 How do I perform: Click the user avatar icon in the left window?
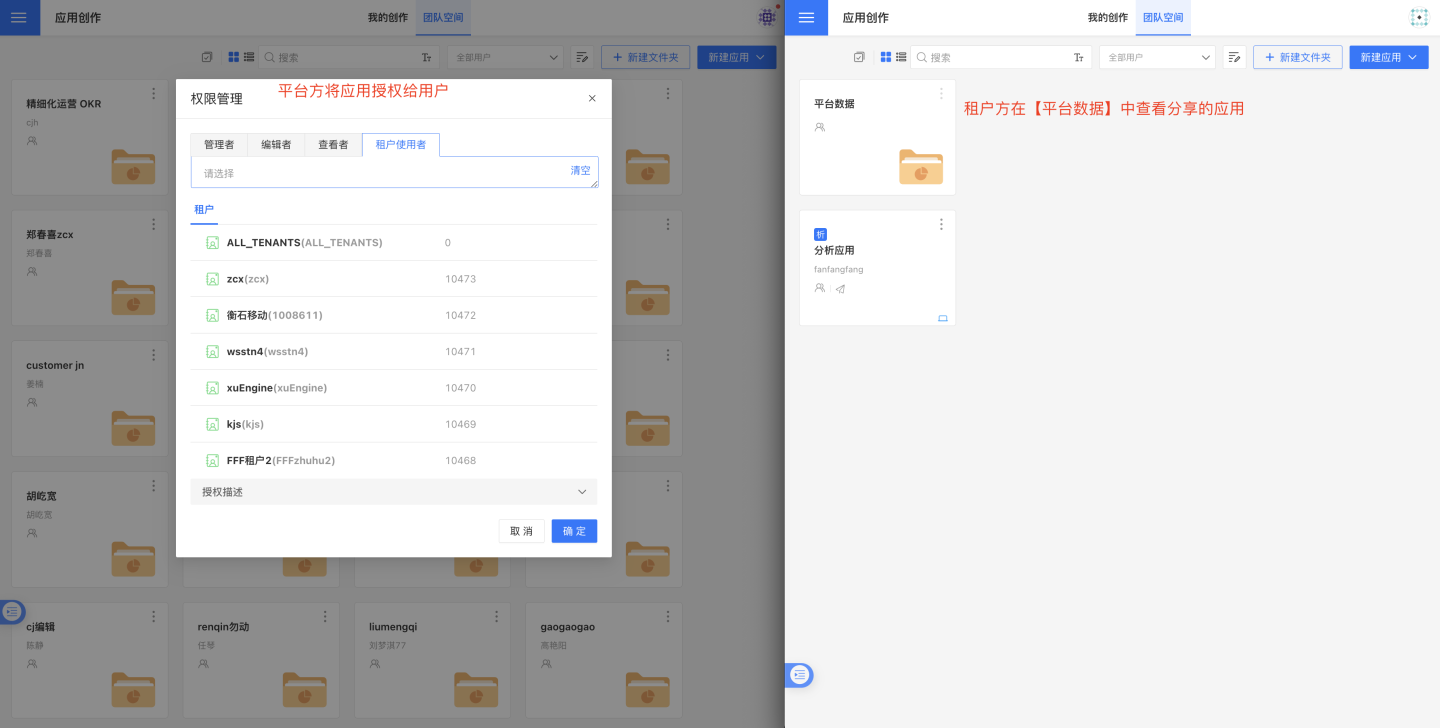(767, 17)
